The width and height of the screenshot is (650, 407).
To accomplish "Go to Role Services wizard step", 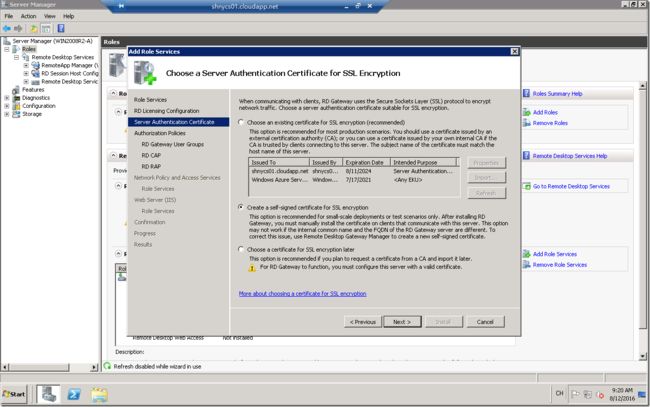I will [150, 100].
